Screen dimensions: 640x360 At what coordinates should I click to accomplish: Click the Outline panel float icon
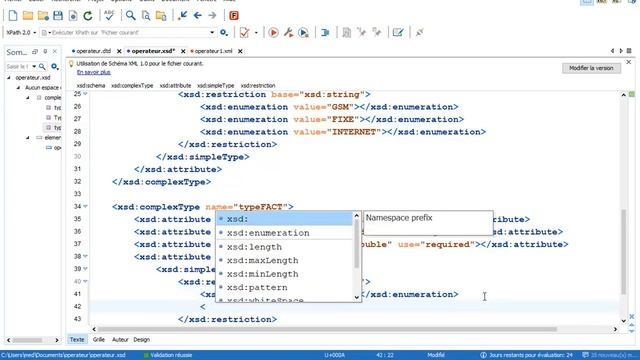(x=35, y=52)
